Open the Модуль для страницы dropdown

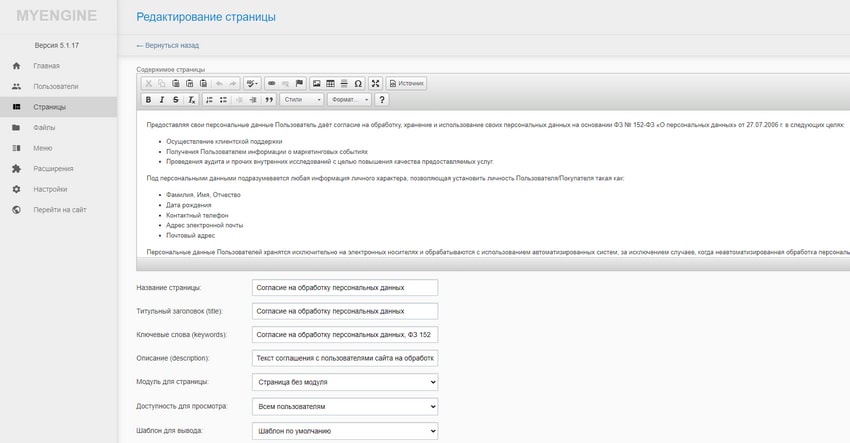[x=345, y=382]
